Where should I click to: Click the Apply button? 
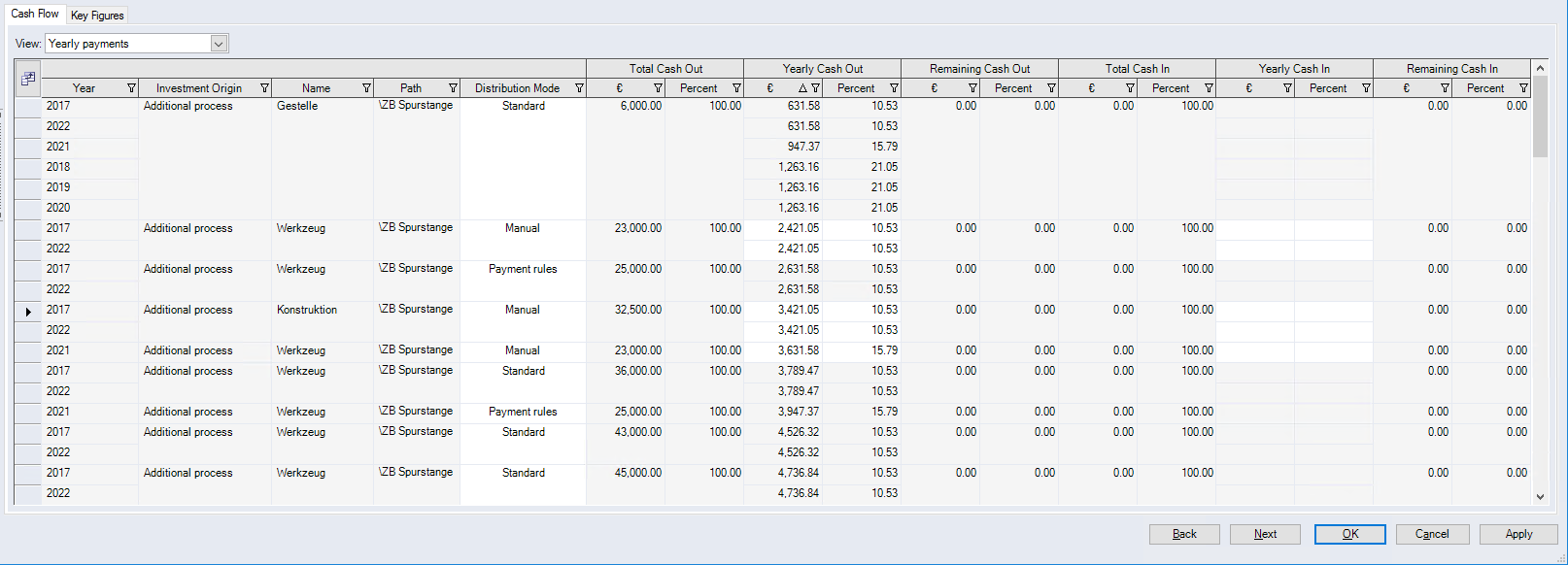pos(1517,534)
